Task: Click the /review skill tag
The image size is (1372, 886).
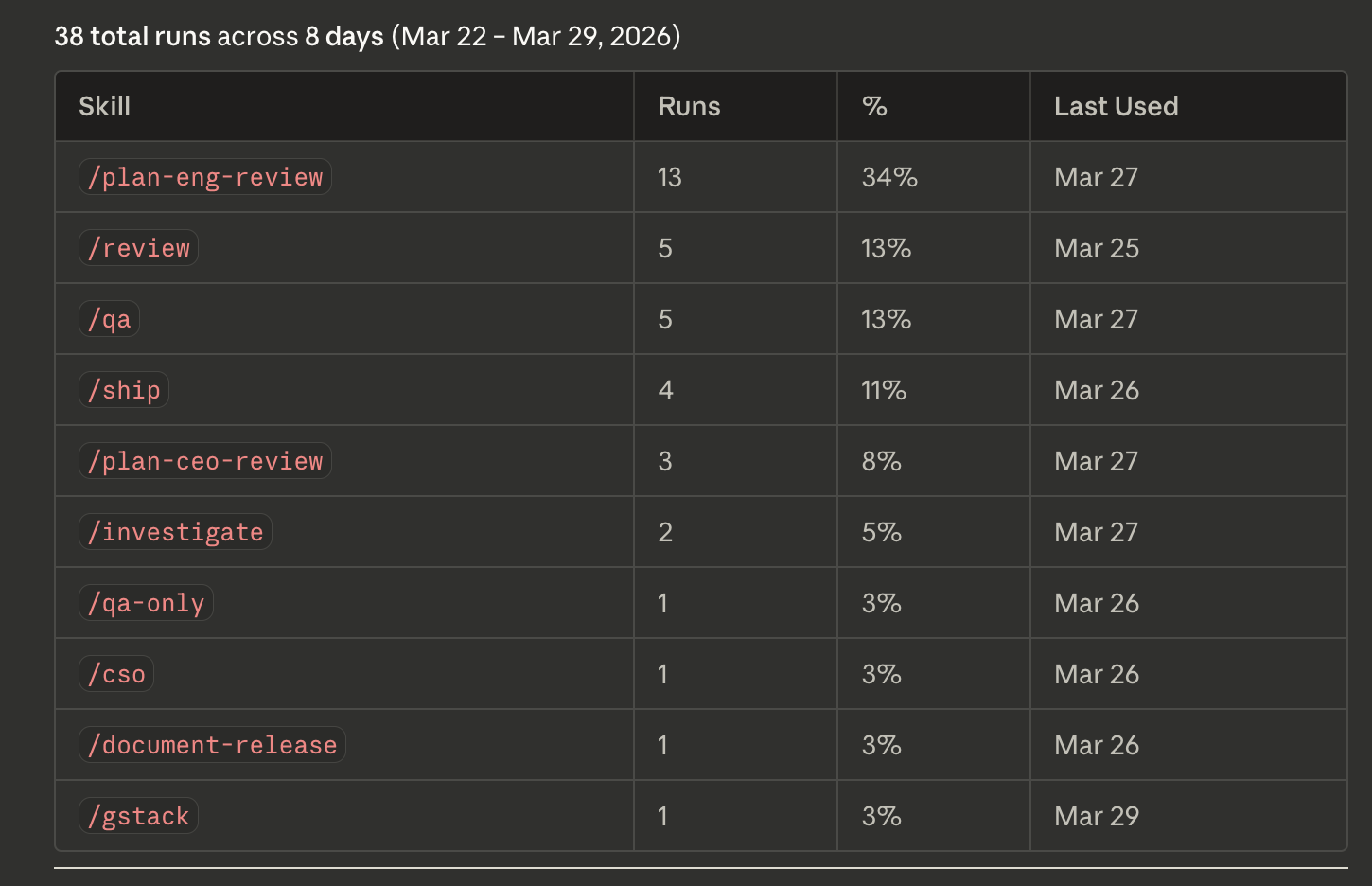Action: [138, 248]
